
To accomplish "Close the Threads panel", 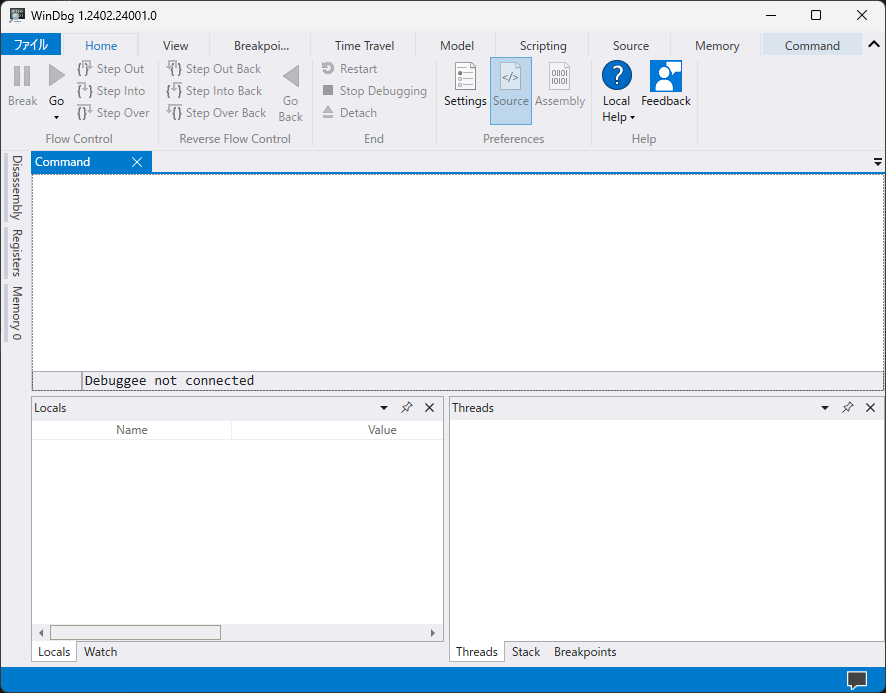I will click(870, 408).
